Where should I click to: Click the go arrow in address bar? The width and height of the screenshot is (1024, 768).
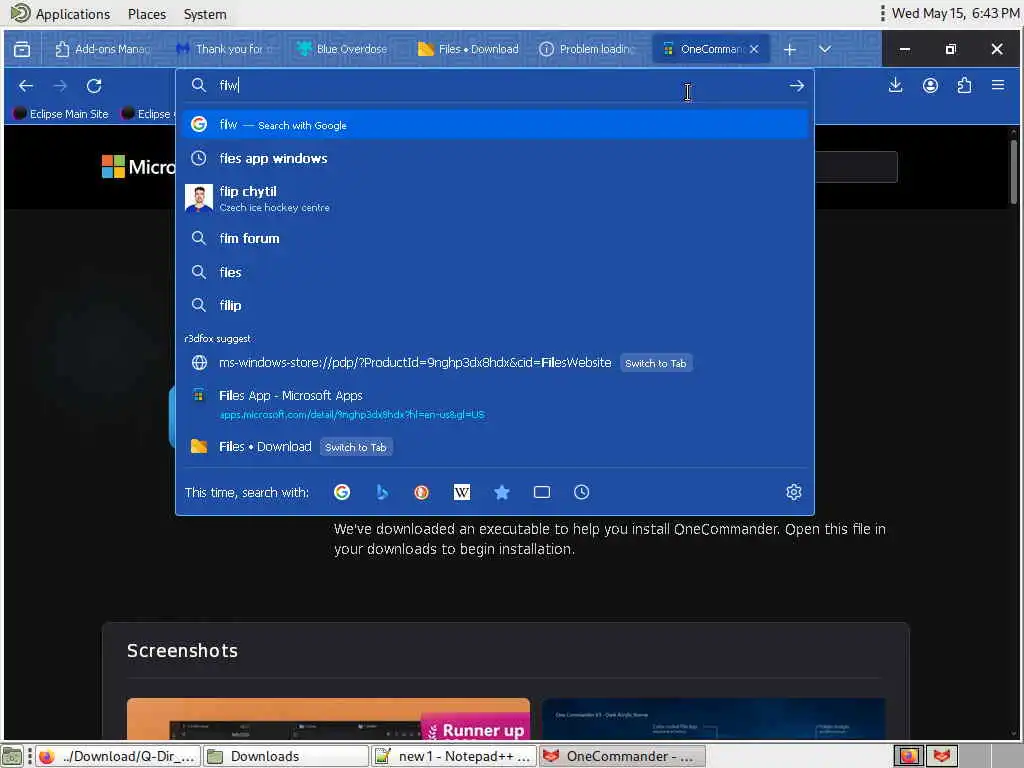click(796, 86)
